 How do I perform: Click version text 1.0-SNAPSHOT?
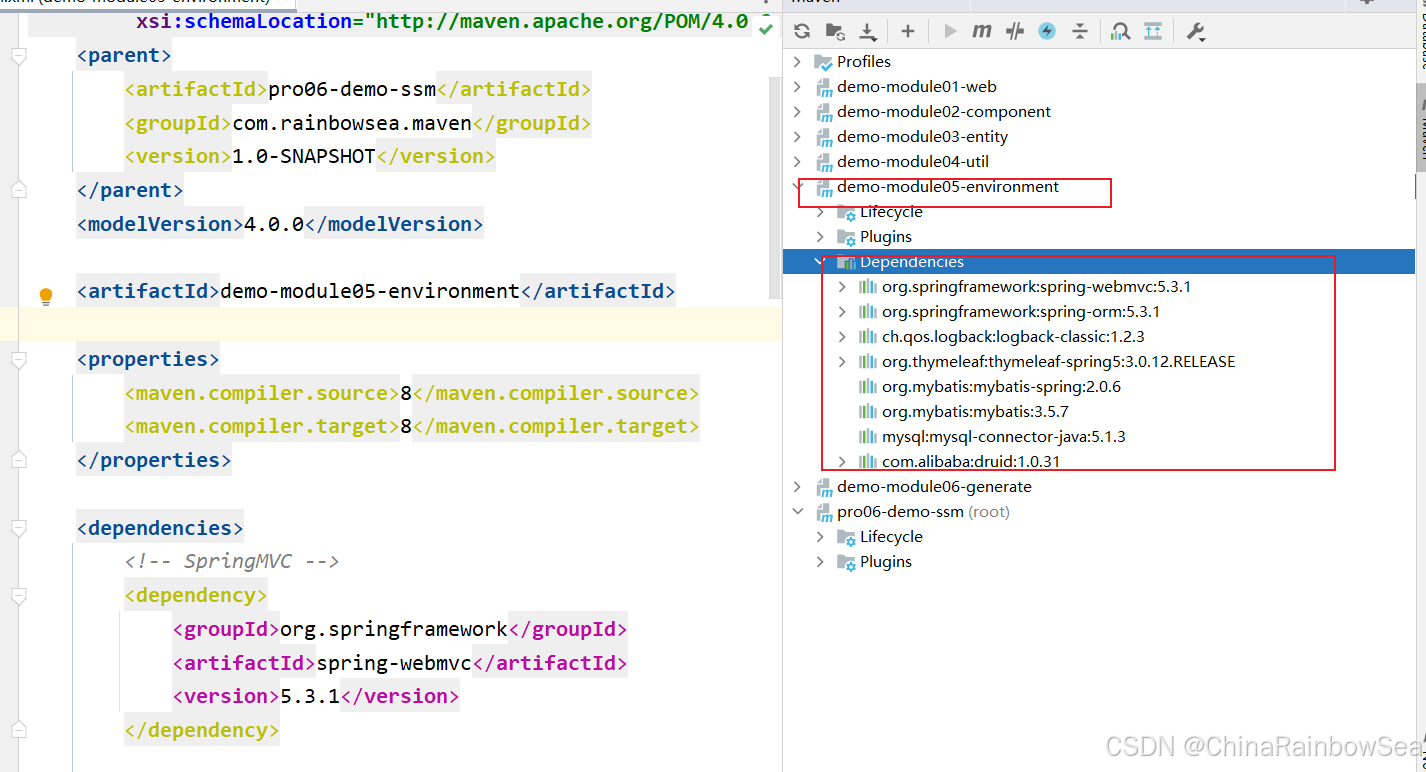[304, 156]
